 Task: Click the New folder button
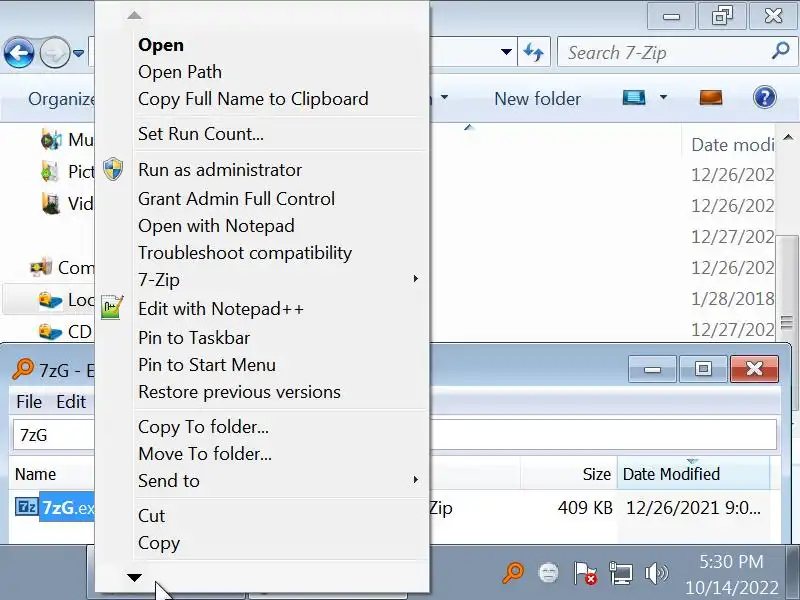pos(537,98)
